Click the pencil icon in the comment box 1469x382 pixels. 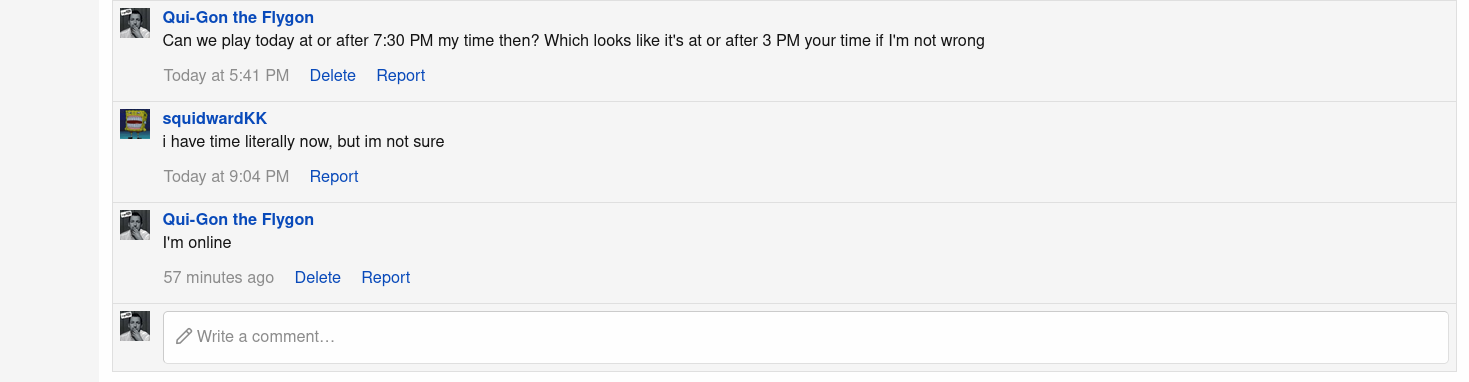point(183,336)
